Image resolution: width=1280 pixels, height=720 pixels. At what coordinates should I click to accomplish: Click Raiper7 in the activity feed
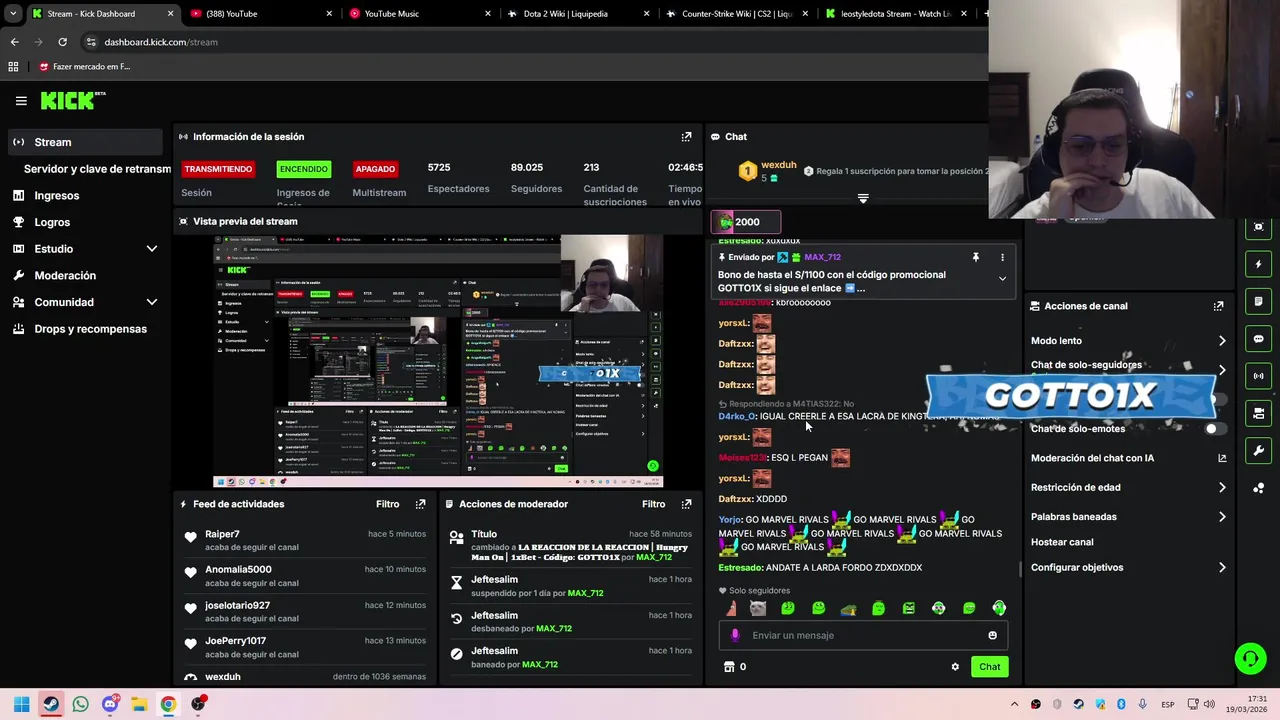(222, 534)
